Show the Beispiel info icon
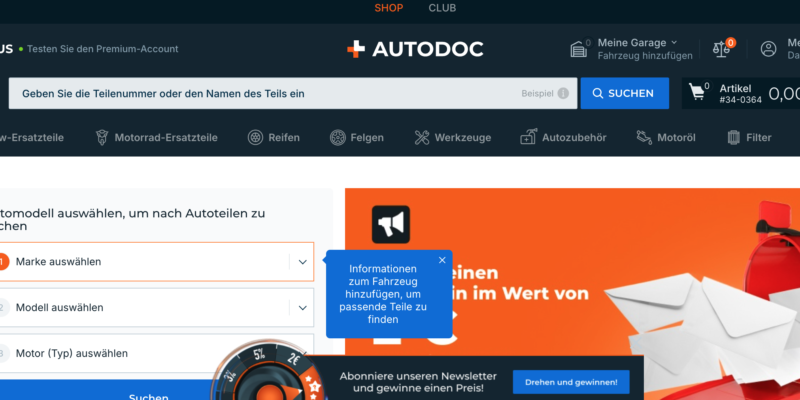The image size is (800, 400). (x=563, y=93)
